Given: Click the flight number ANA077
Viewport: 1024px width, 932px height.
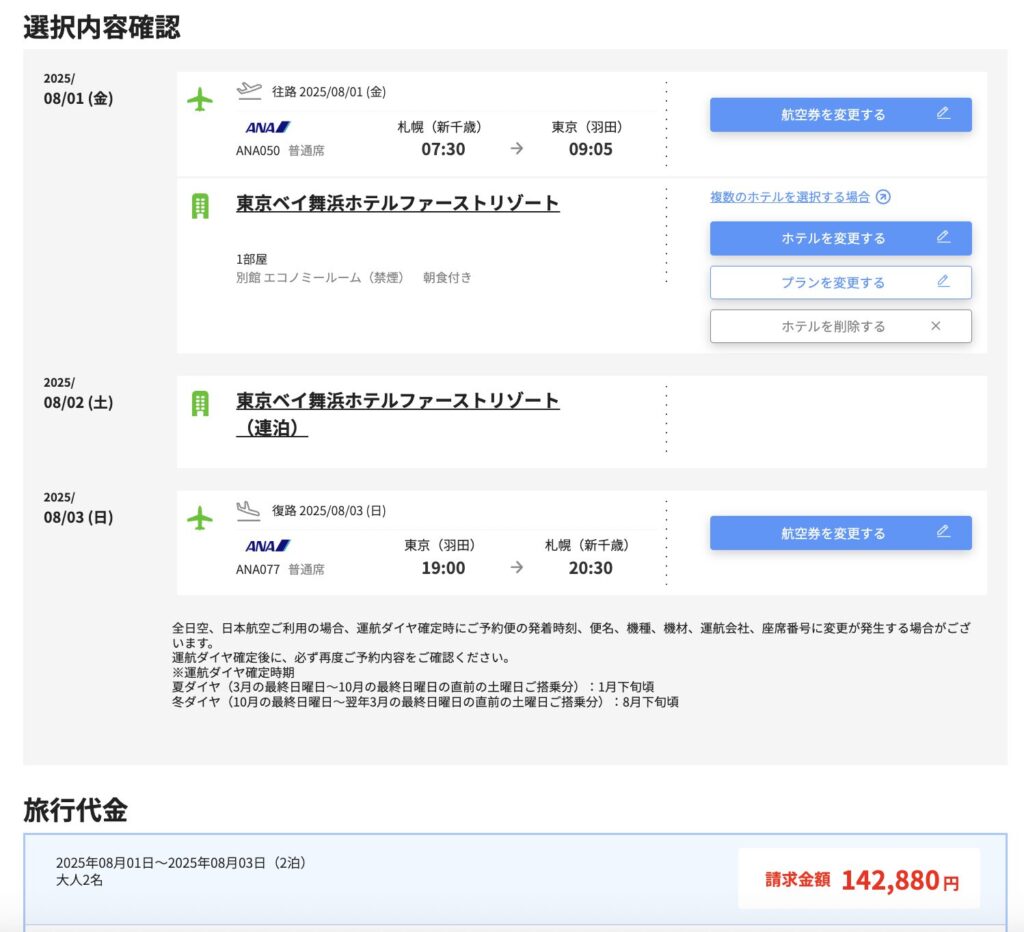Looking at the screenshot, I should pos(257,570).
